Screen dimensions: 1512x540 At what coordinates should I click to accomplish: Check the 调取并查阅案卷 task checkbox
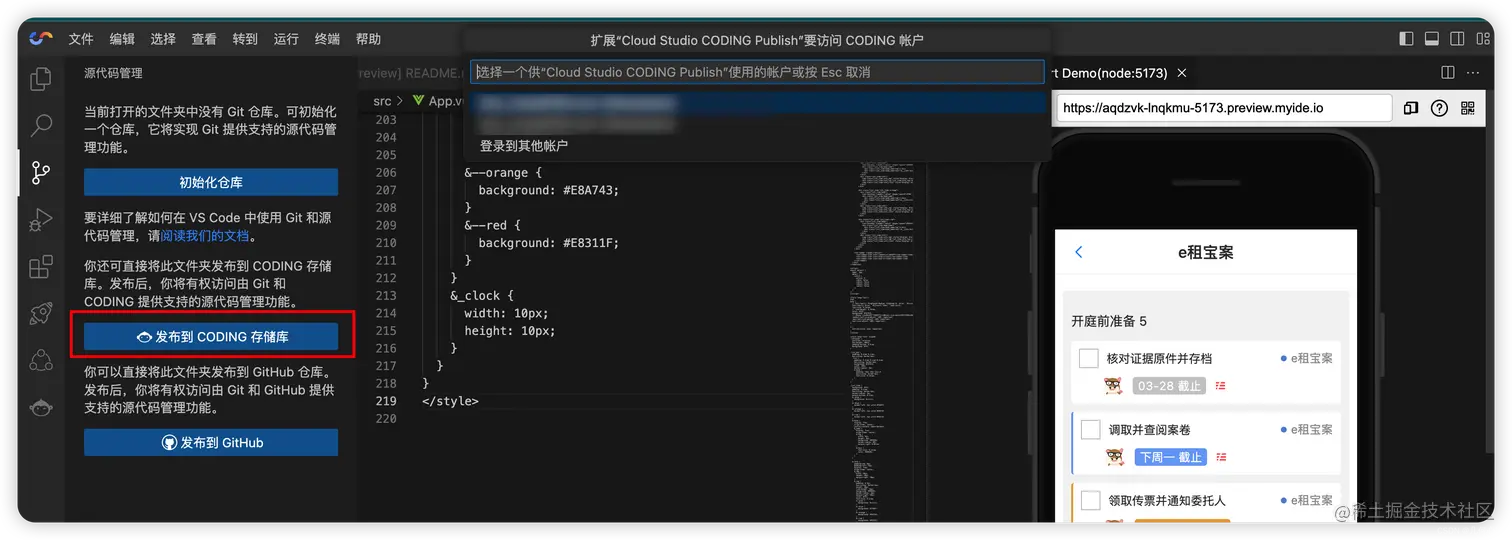point(1090,429)
